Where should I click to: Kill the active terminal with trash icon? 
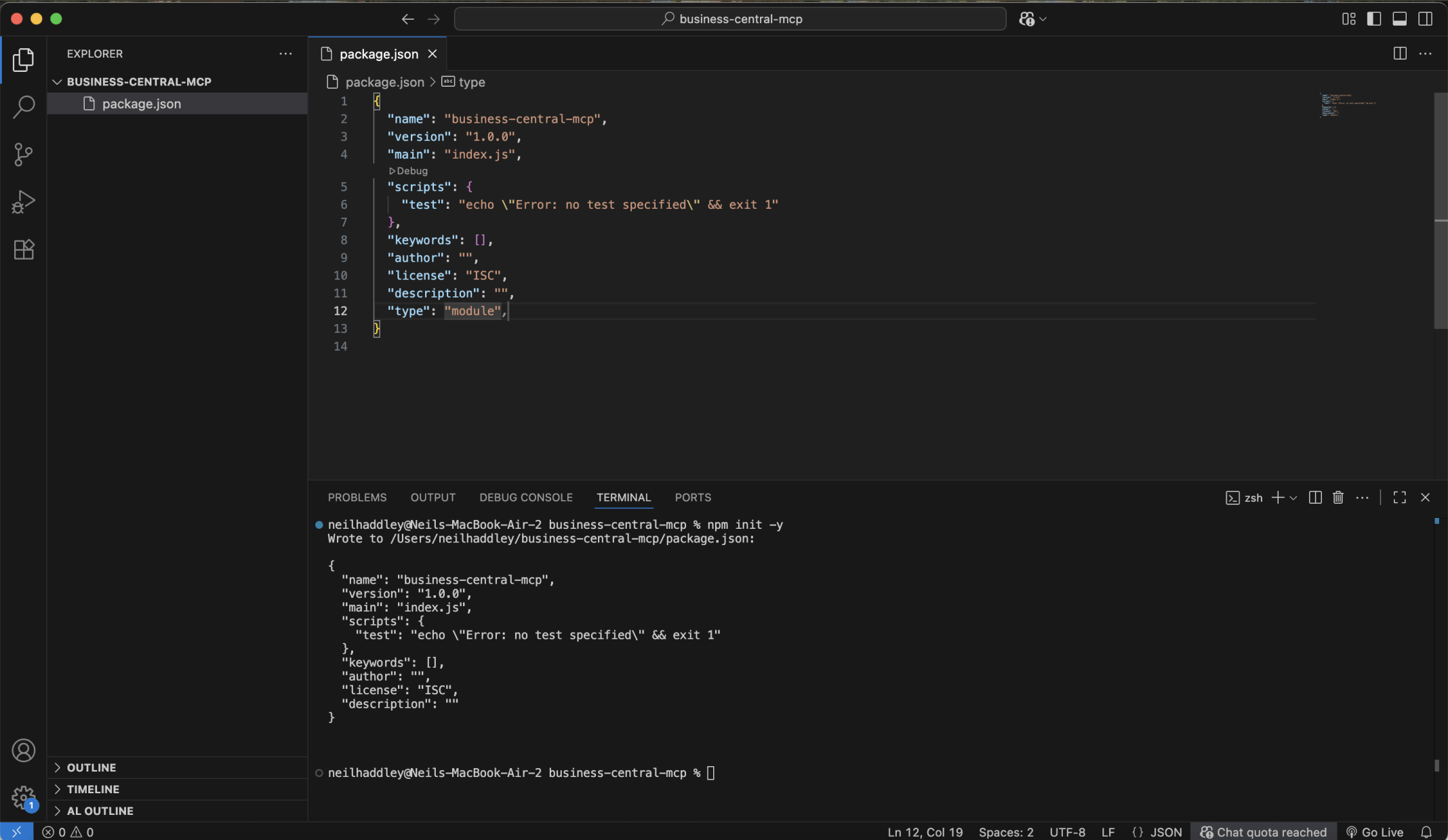[x=1338, y=497]
